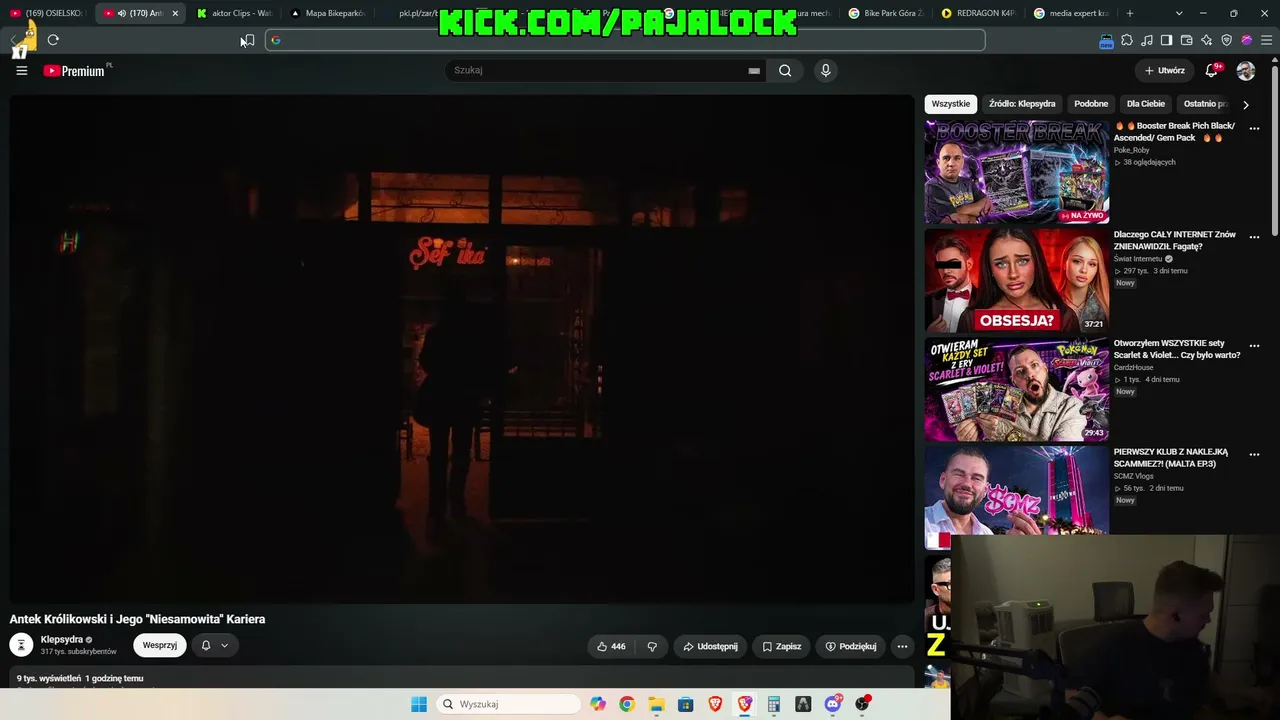Open the Booster Break live video thumbnail

pyautogui.click(x=1017, y=172)
